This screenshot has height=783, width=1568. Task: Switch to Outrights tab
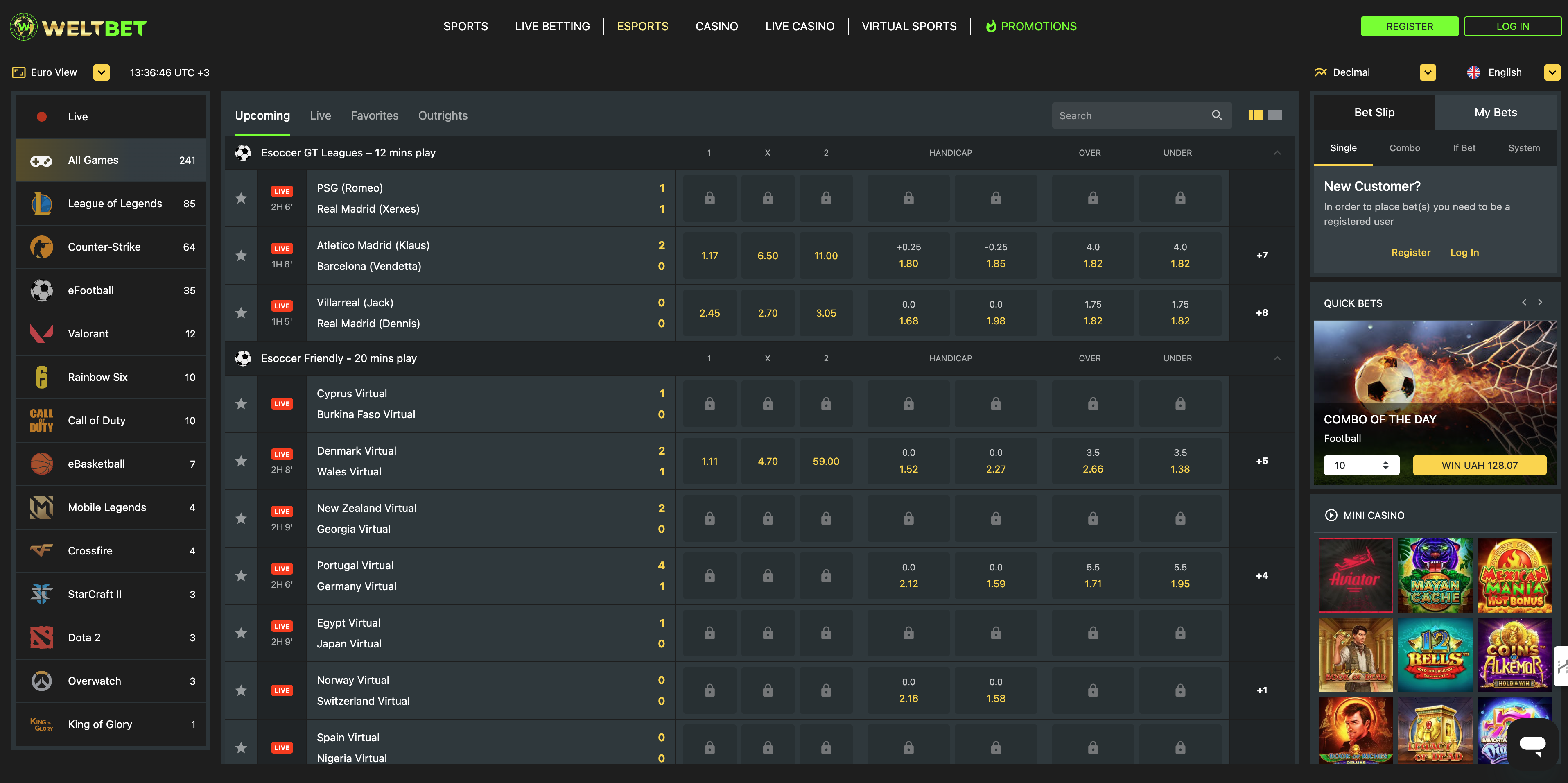(x=443, y=115)
